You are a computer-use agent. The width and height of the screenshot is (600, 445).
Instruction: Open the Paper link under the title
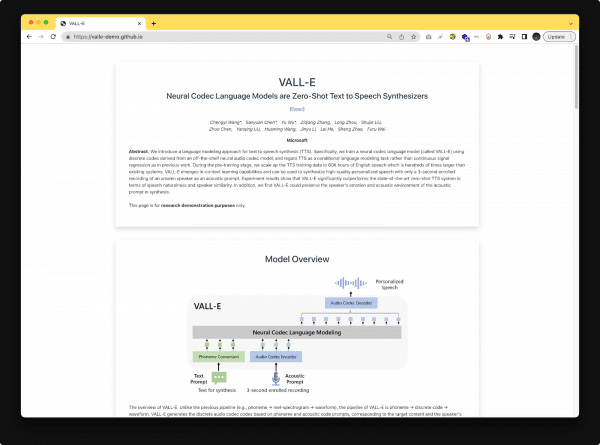tap(297, 109)
